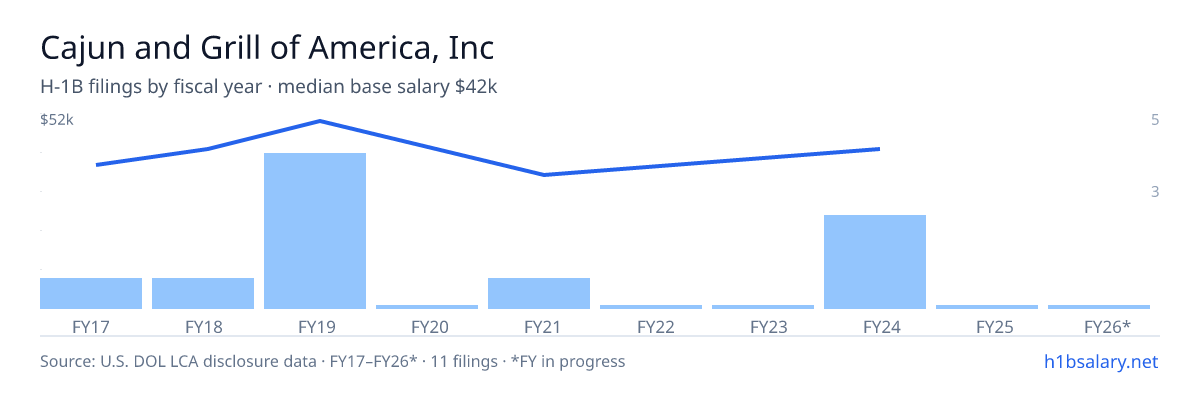Click the source disclosure data footnote
Viewport: 1200px width, 400px height.
point(332,361)
